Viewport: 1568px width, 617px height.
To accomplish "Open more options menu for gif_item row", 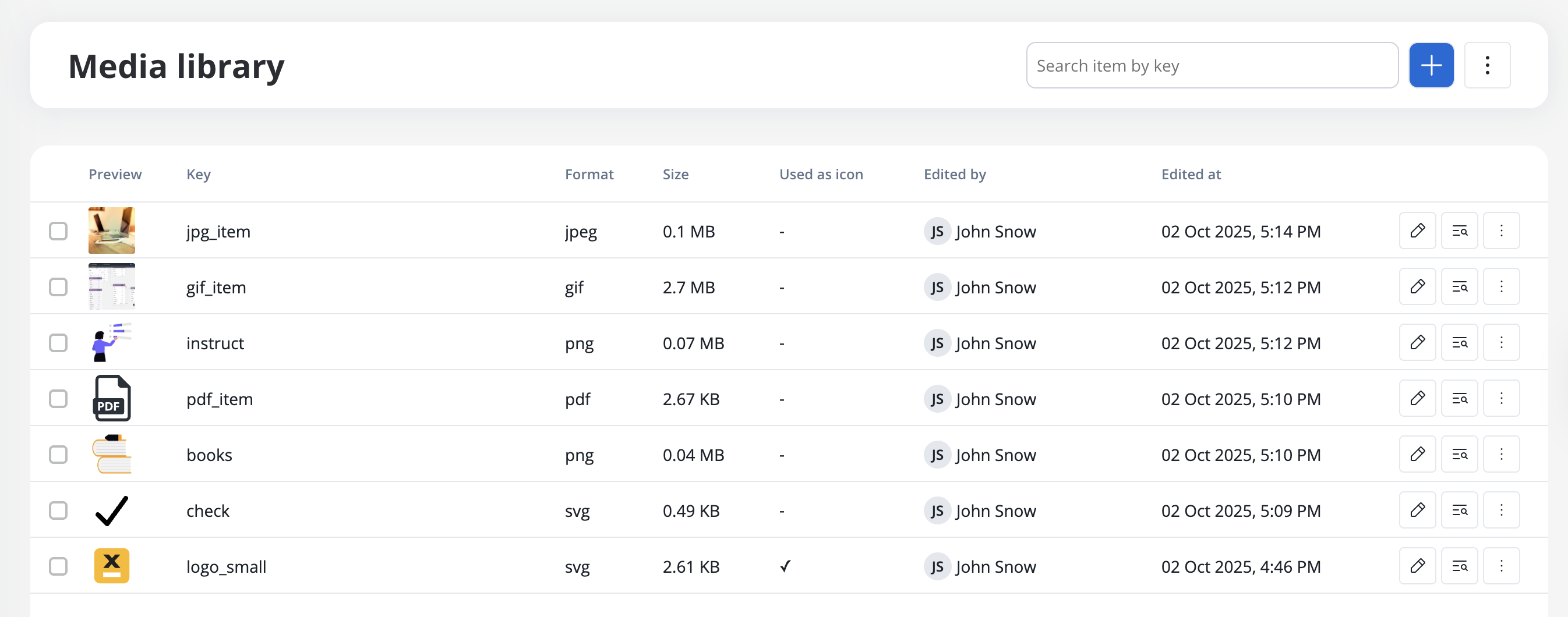I will pos(1501,286).
